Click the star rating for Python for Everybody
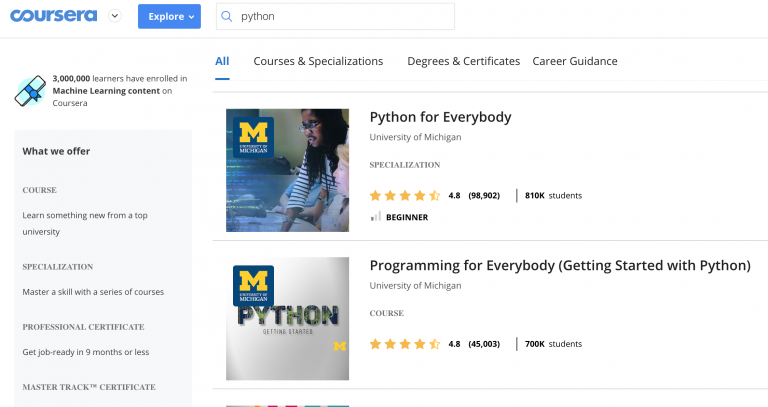 [405, 195]
